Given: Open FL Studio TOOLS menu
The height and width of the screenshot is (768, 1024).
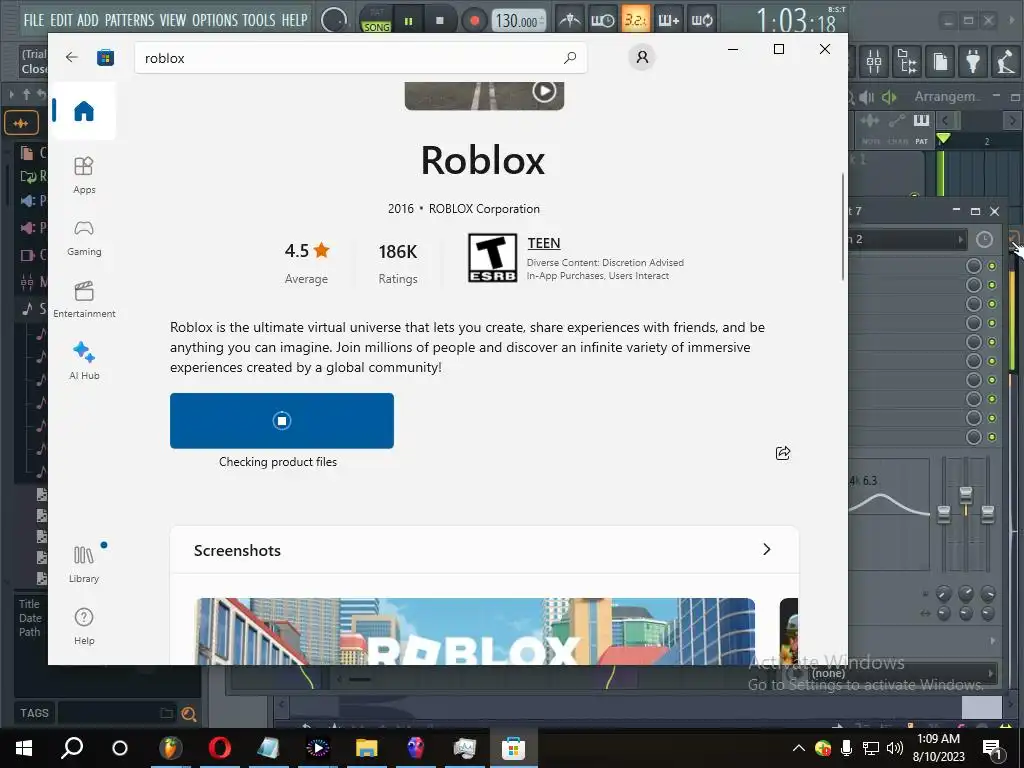Looking at the screenshot, I should click(x=259, y=20).
